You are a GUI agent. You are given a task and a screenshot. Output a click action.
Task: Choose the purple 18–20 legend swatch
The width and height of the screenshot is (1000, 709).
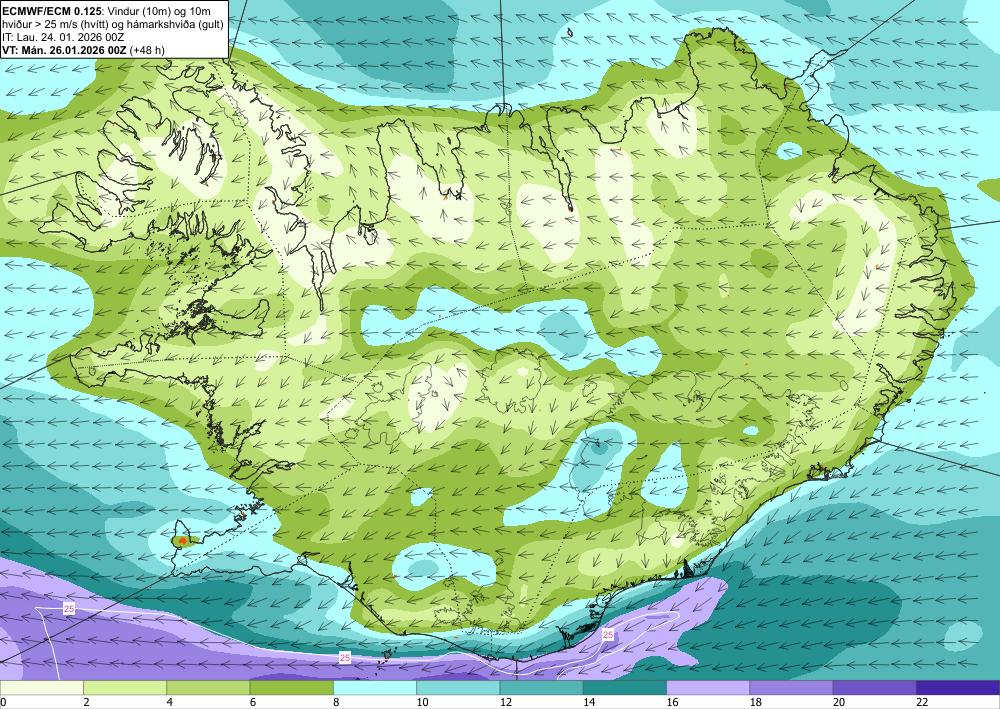(x=791, y=688)
